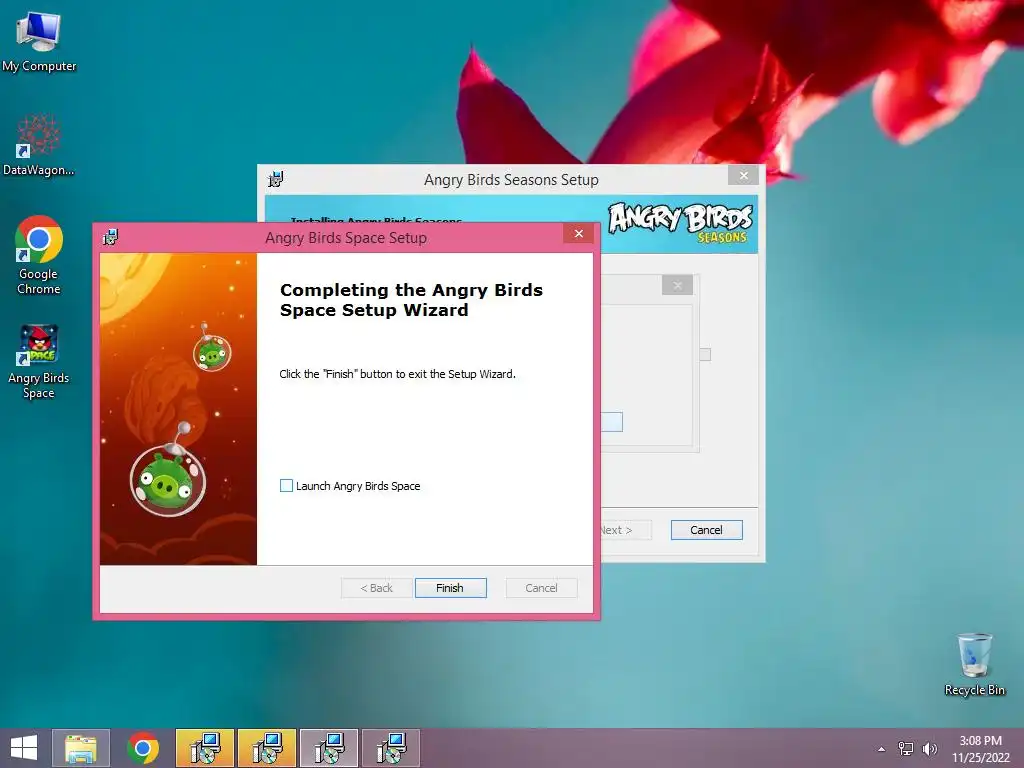Switch to the second installer taskbar item
The width and height of the screenshot is (1024, 768).
[267, 748]
